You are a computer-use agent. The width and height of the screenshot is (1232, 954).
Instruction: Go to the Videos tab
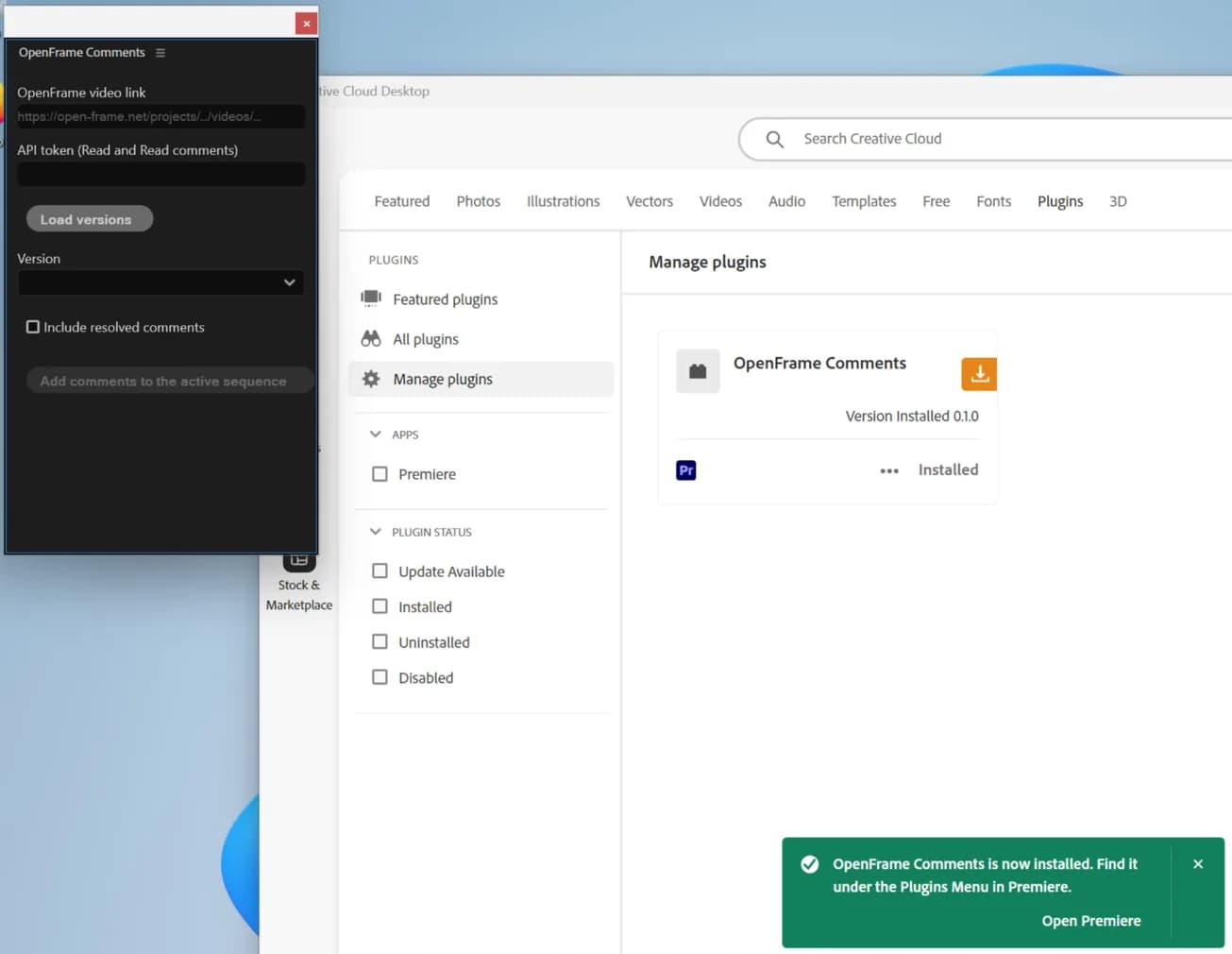pyautogui.click(x=720, y=201)
